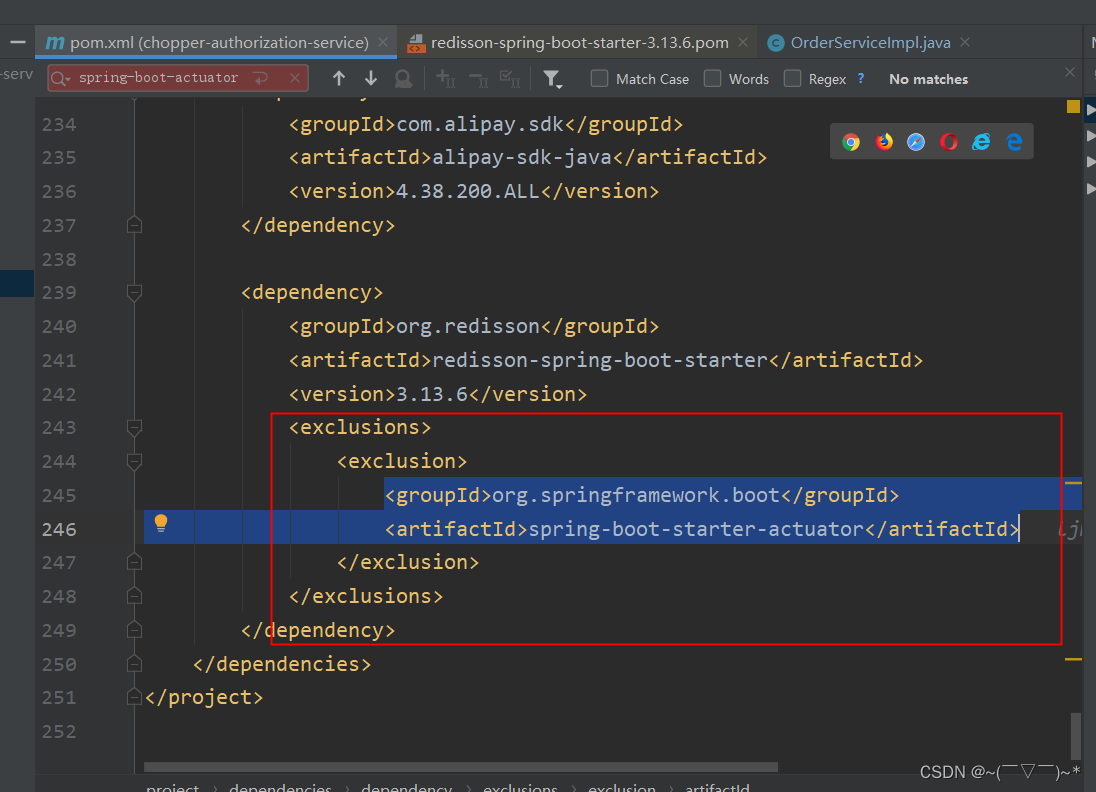Go to previous search occurrence arrow

click(339, 78)
